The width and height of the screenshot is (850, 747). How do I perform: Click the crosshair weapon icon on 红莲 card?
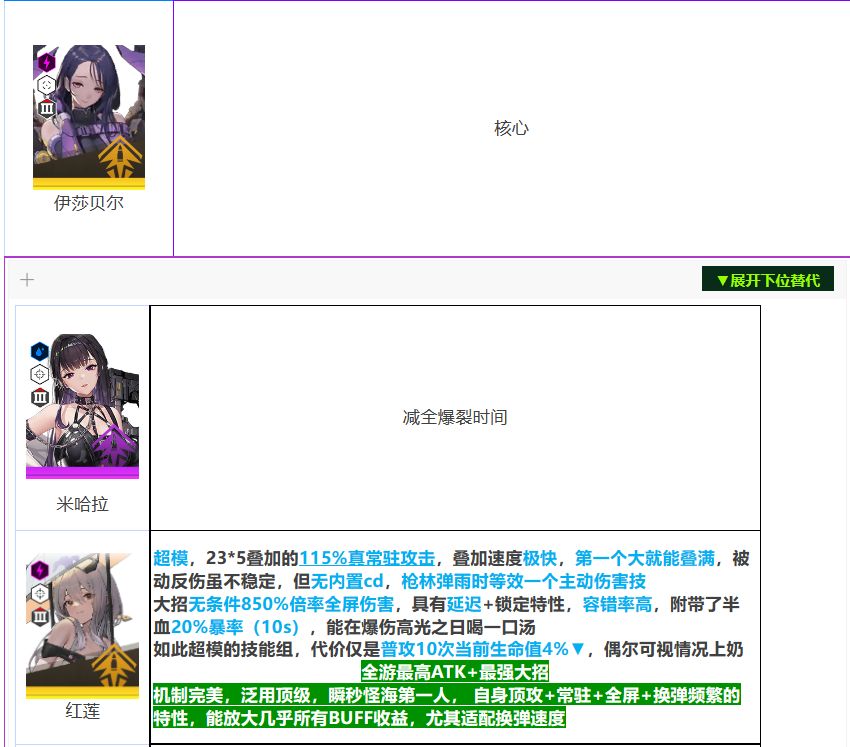point(40,593)
